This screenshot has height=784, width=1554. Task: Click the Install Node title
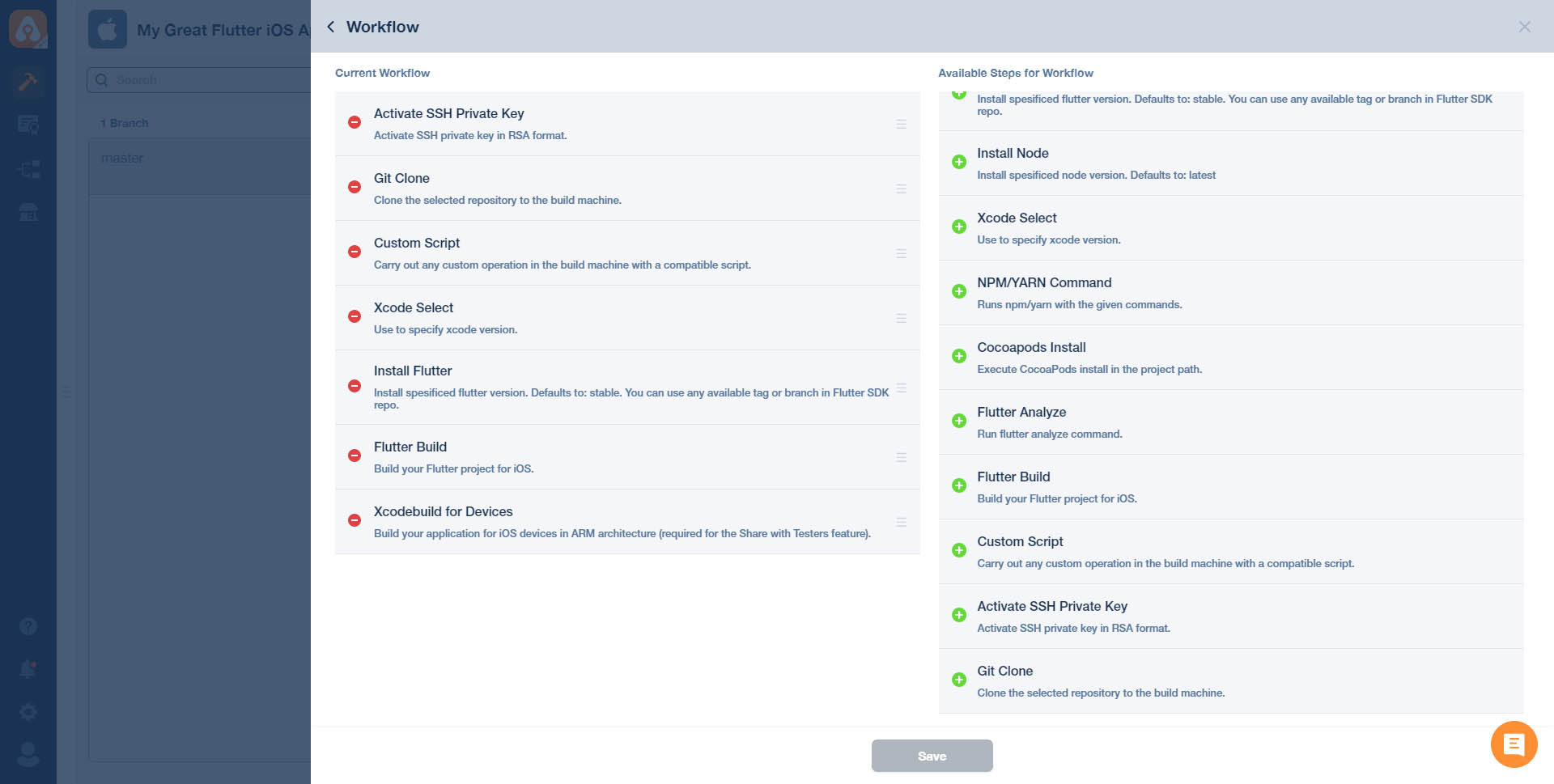click(x=1013, y=153)
